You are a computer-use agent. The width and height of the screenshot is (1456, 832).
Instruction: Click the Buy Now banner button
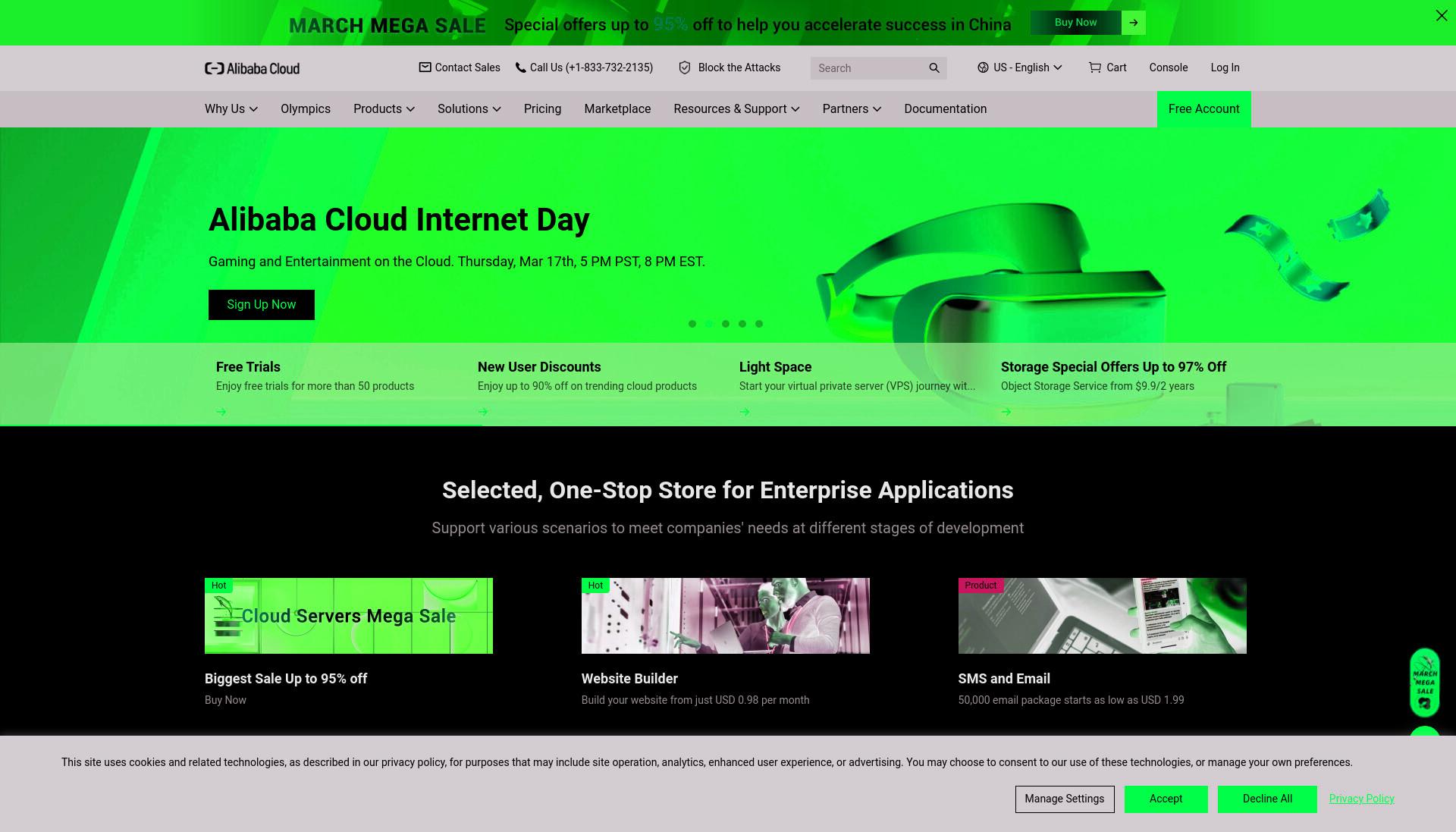point(1075,23)
